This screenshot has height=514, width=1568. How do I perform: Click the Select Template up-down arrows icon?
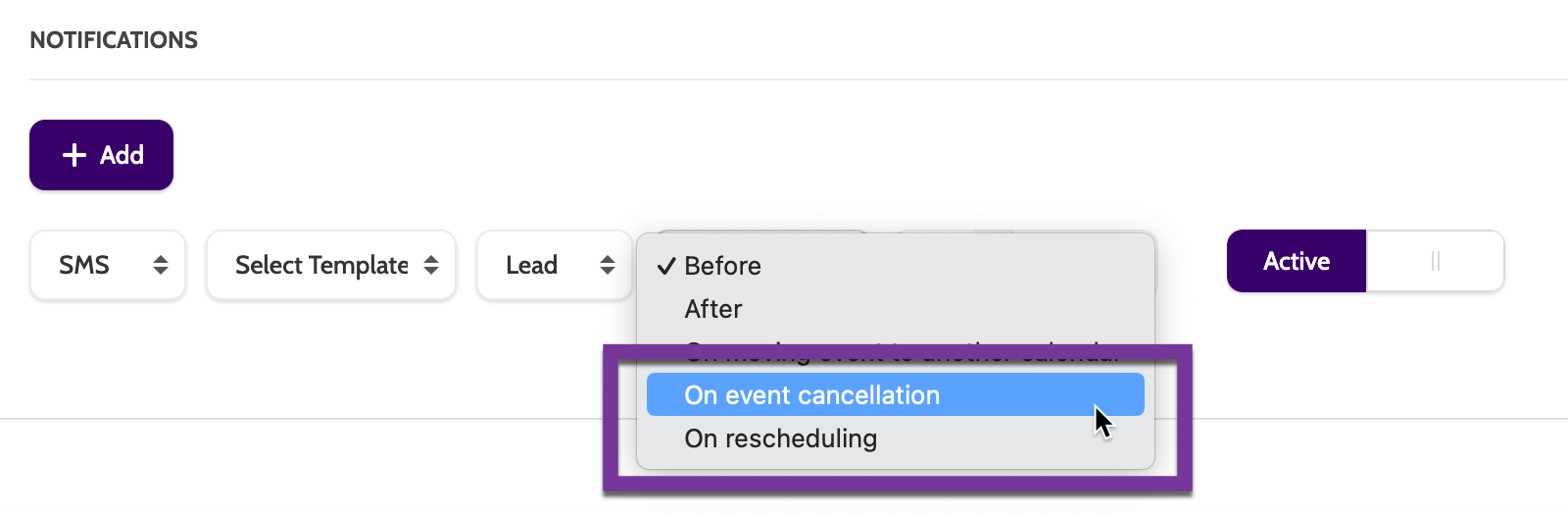point(431,265)
